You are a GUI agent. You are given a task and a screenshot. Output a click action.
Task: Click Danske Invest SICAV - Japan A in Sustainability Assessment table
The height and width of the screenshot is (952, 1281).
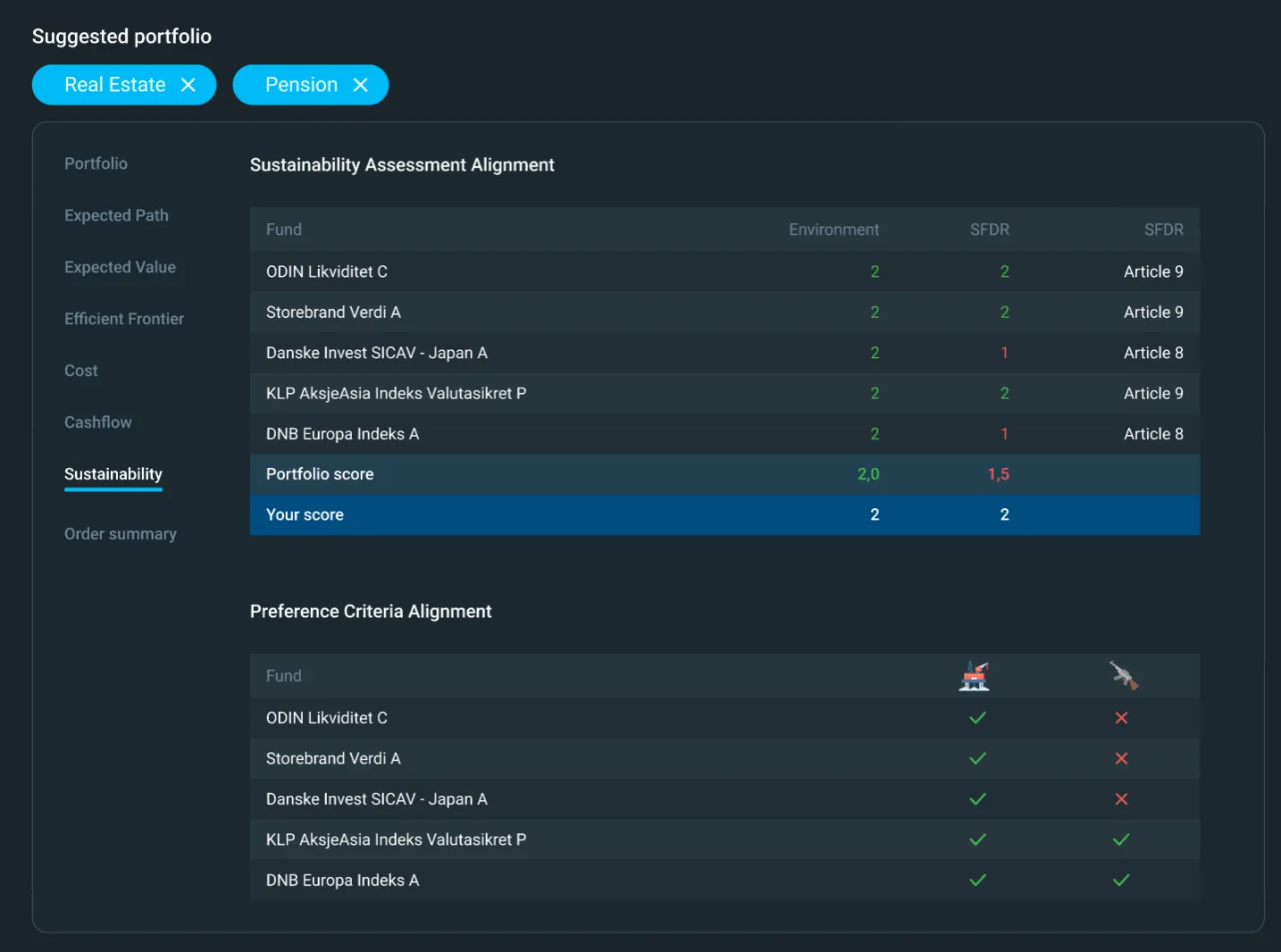(x=377, y=353)
